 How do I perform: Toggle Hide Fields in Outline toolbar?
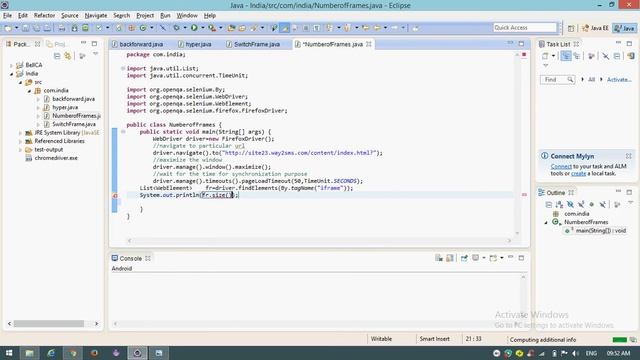tap(570, 204)
